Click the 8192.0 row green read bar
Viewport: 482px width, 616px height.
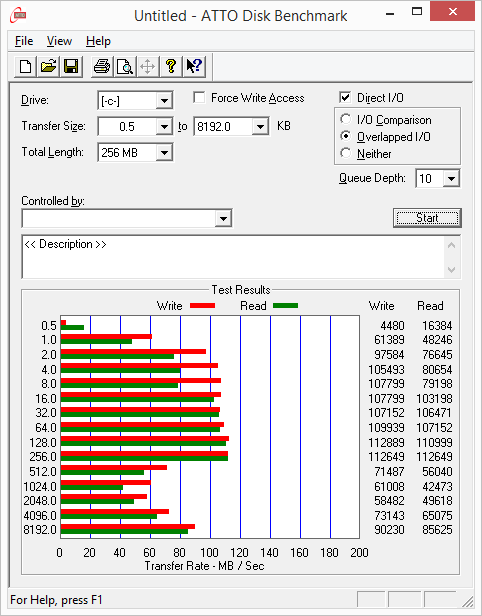tap(124, 532)
